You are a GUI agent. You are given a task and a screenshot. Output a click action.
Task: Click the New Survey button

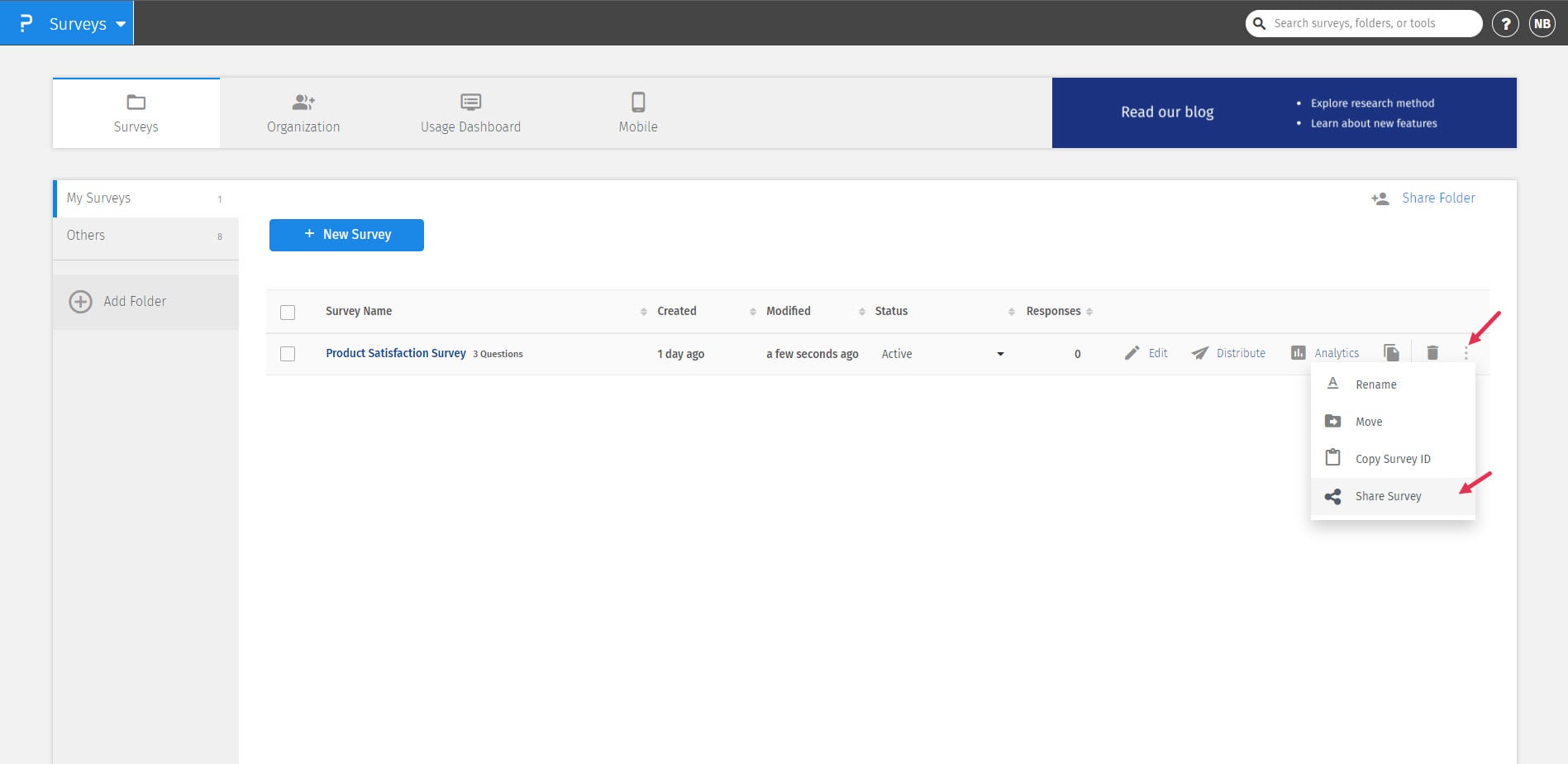346,235
